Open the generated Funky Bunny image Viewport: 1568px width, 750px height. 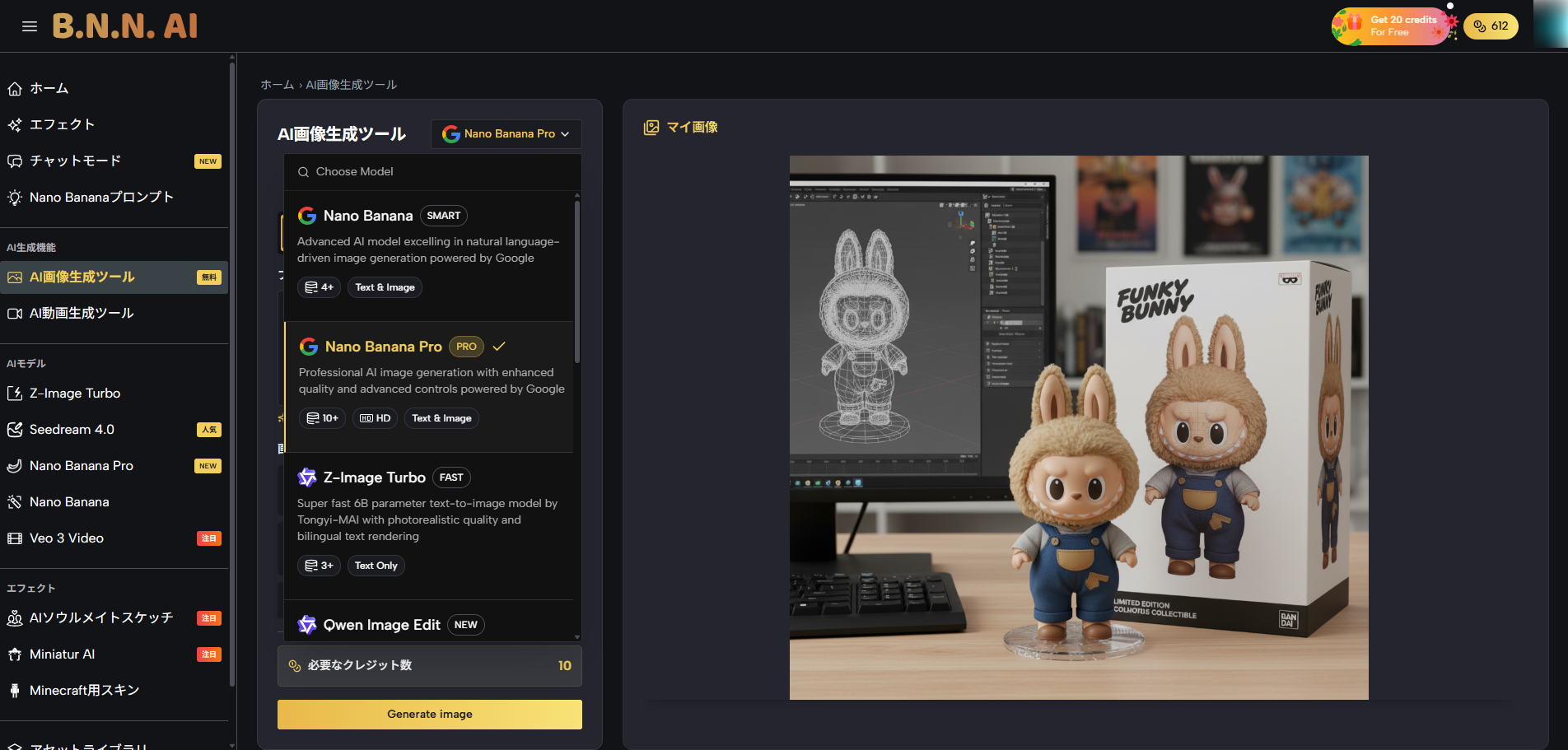coord(1079,427)
